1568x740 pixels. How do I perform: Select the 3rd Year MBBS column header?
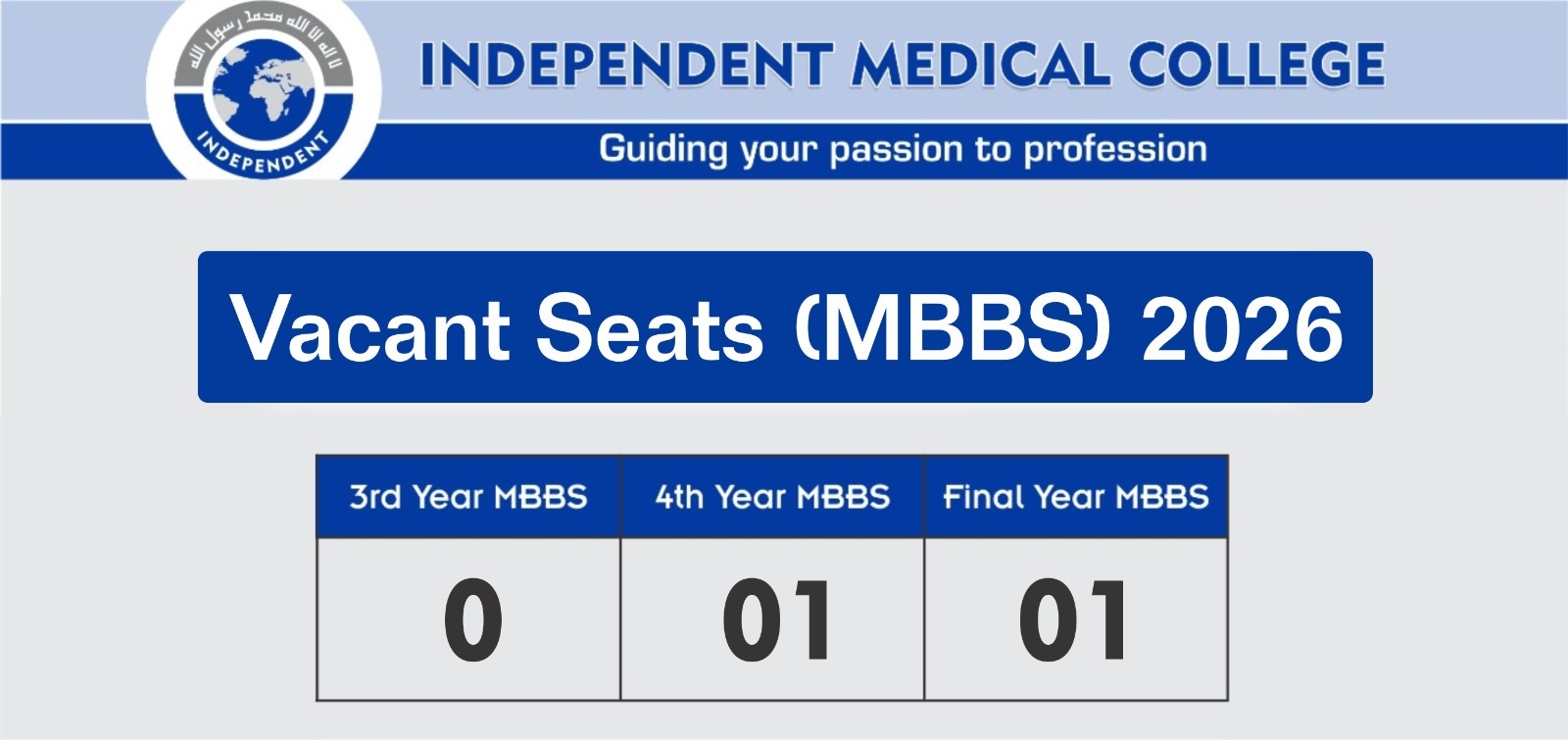tap(468, 497)
